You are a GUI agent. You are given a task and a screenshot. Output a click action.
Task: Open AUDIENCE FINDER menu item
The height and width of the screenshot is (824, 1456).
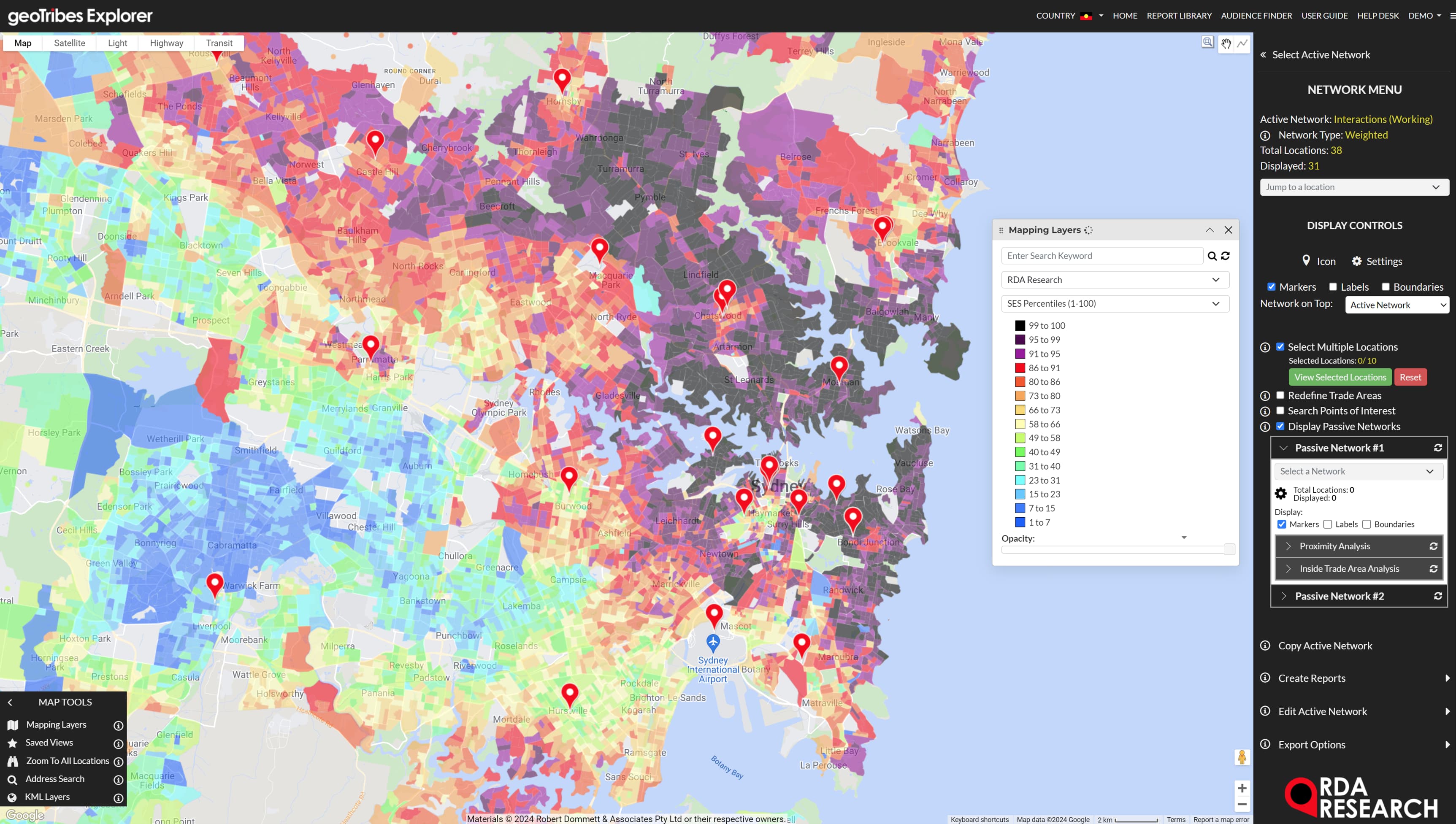(x=1256, y=16)
